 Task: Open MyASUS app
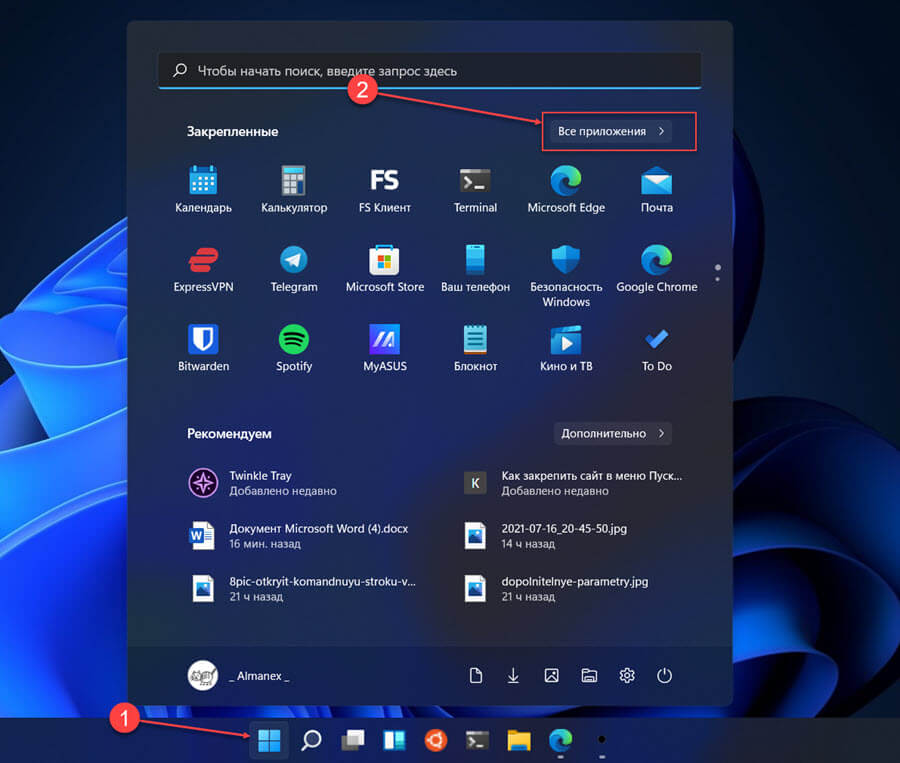tap(385, 348)
